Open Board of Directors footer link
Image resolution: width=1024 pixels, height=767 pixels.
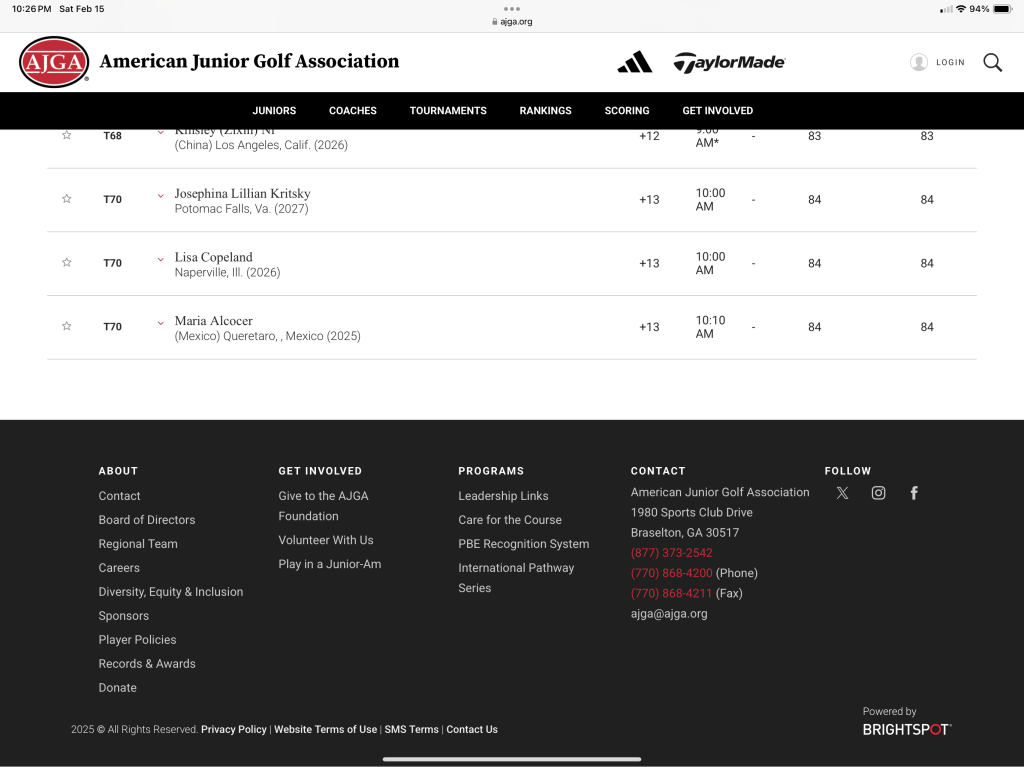[x=147, y=520]
